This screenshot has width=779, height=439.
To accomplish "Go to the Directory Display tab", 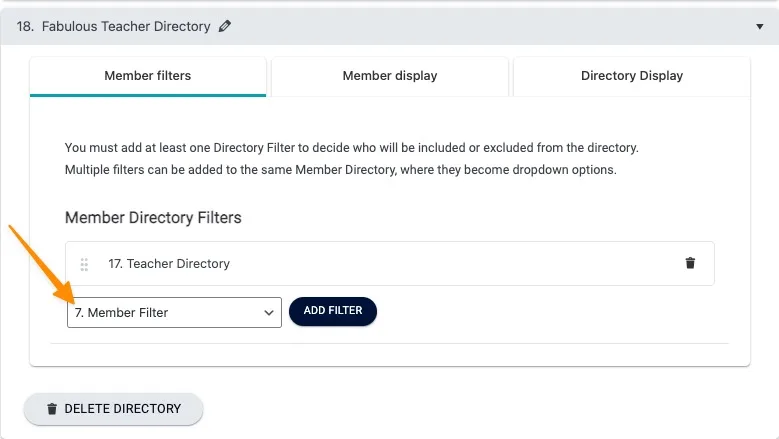I will click(632, 76).
